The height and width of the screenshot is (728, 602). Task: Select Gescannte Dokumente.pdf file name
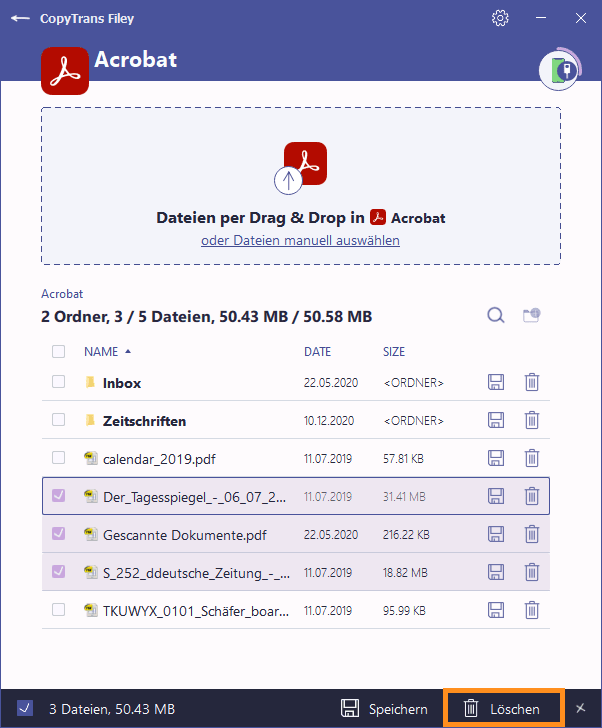pyautogui.click(x=185, y=535)
